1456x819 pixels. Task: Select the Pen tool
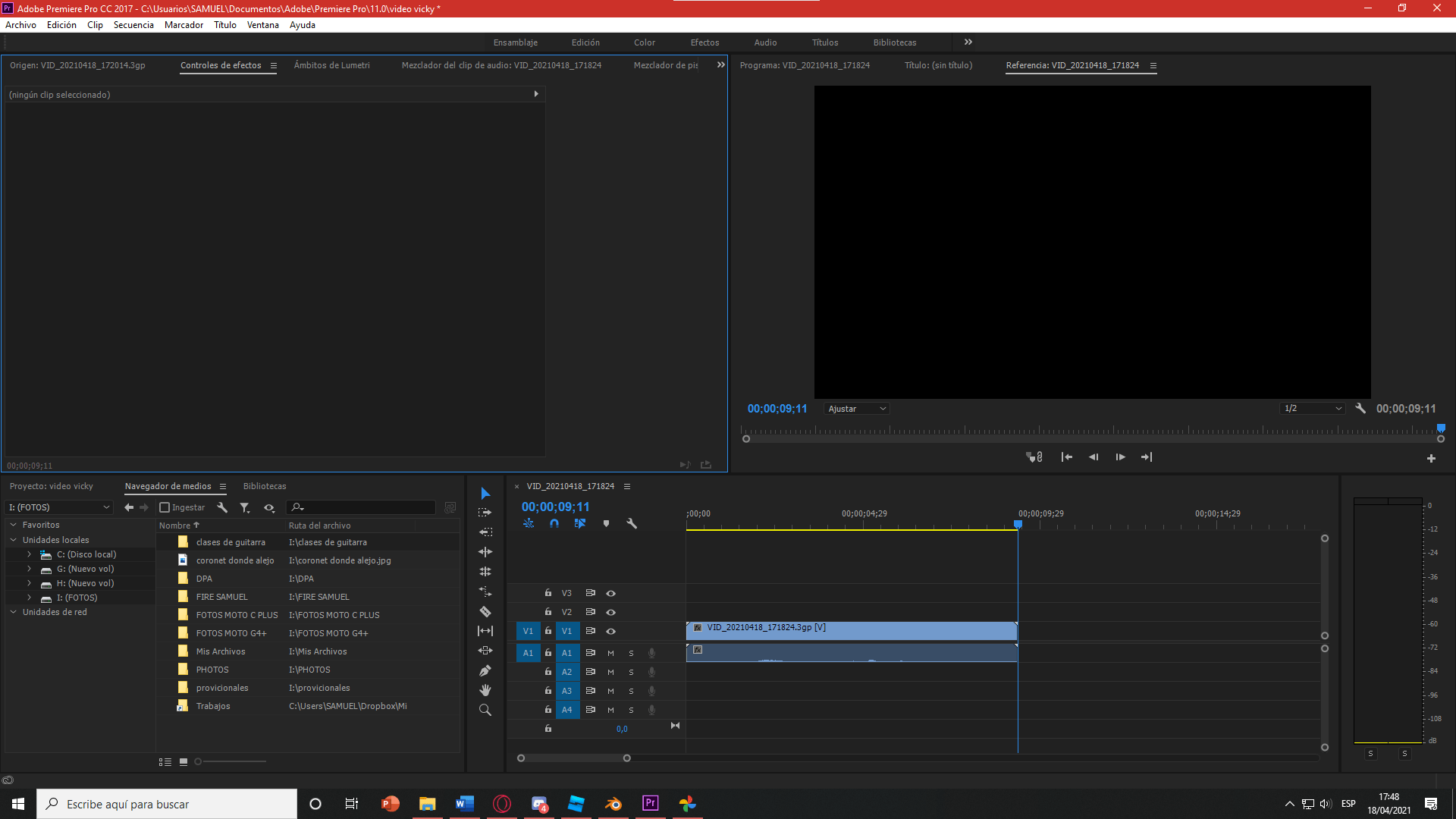[x=485, y=670]
